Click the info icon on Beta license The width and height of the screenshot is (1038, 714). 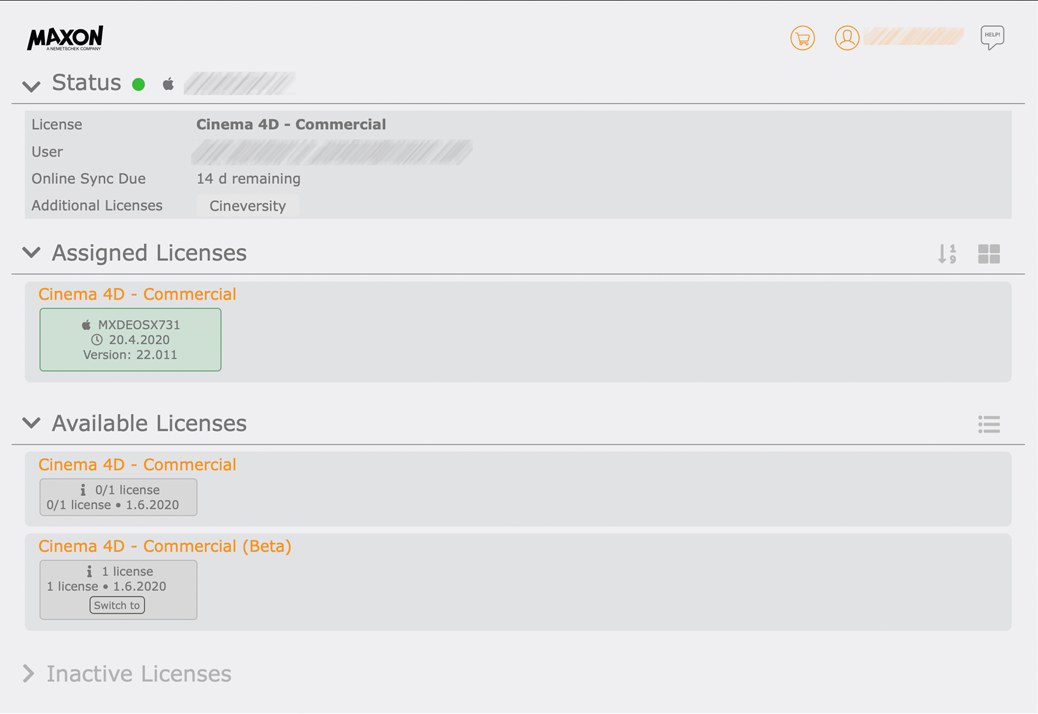tap(90, 572)
